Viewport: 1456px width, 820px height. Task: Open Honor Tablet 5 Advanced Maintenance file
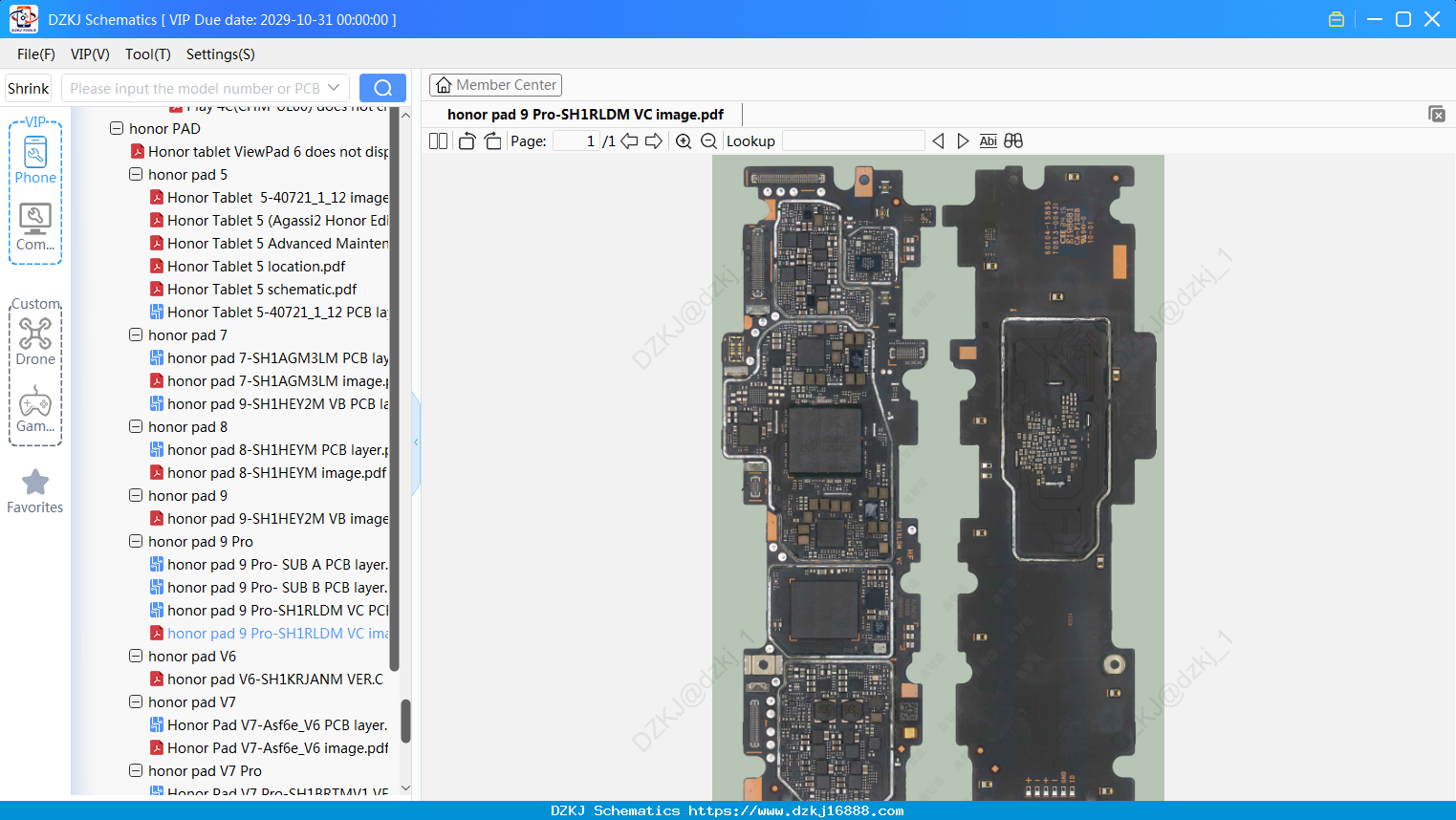(x=269, y=243)
